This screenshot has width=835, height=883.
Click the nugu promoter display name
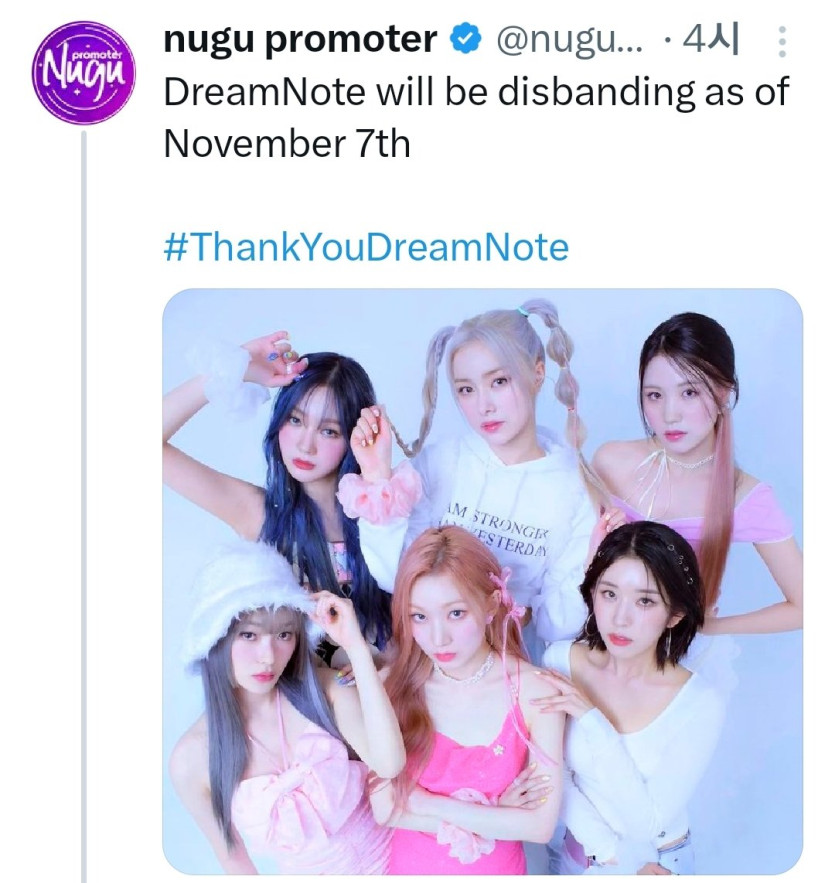(x=300, y=40)
